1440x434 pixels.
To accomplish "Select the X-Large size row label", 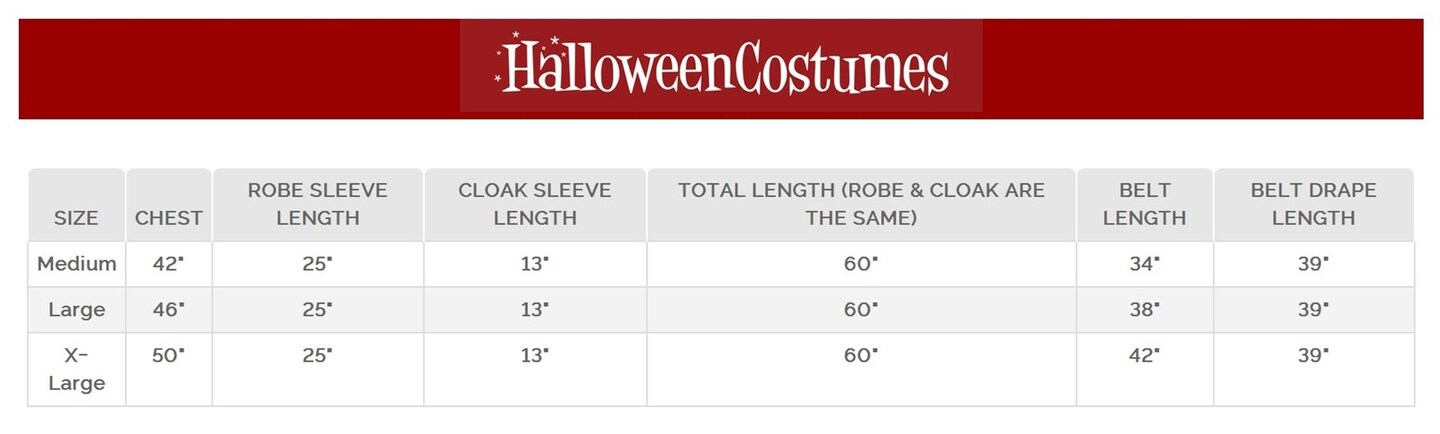I will 77,369.
